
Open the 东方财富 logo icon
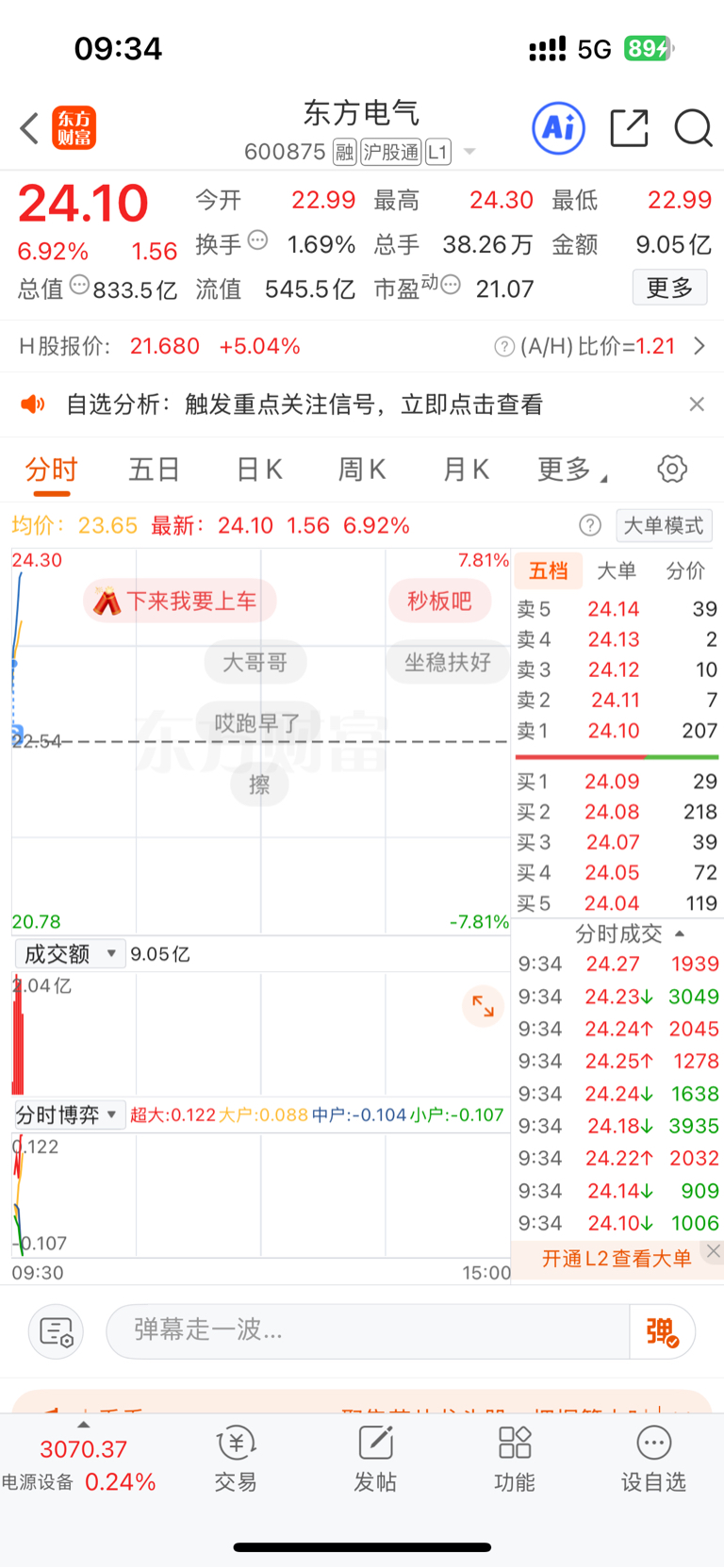(x=74, y=128)
